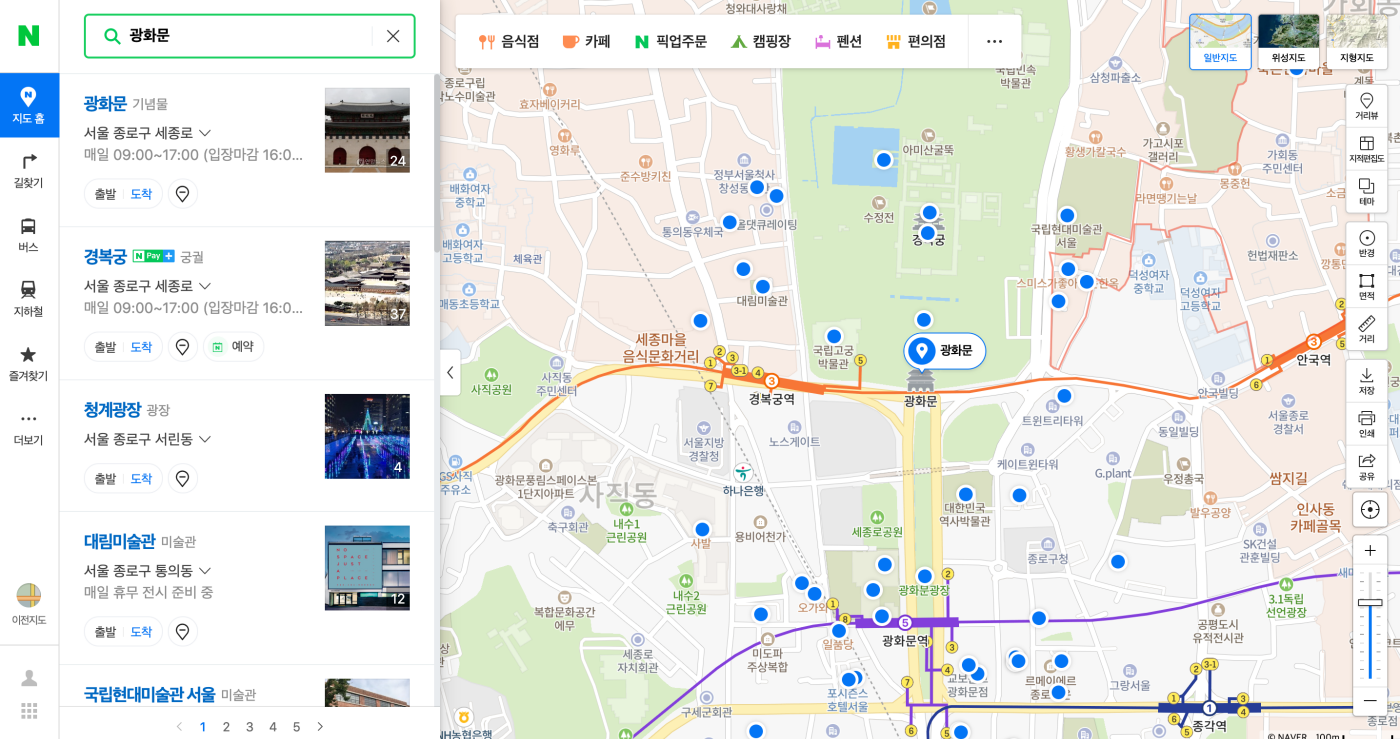This screenshot has height=739, width=1400.
Task: Open the 광화문 기념물 result title
Action: click(105, 103)
